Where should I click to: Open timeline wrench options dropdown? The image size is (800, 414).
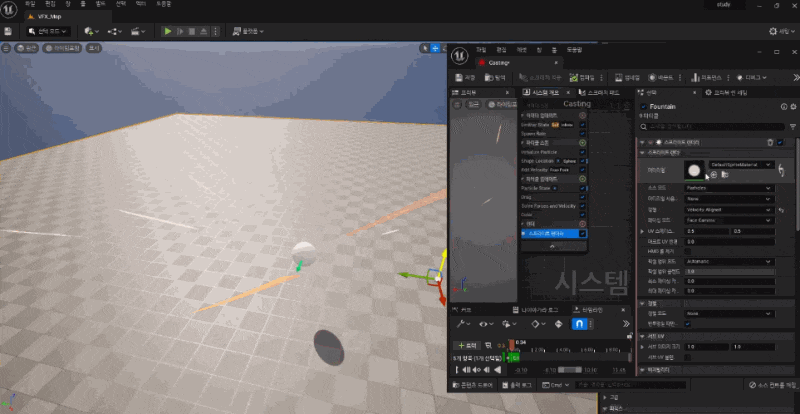click(x=463, y=324)
